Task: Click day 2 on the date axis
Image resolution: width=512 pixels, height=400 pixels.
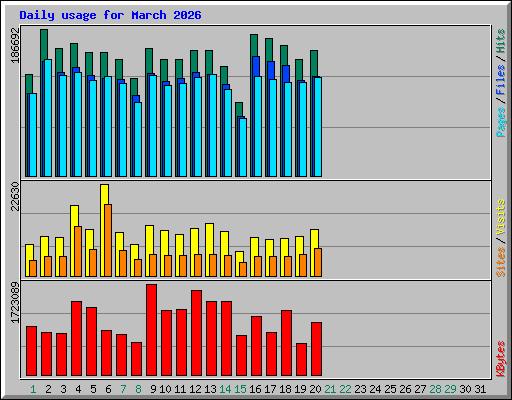Action: tap(48, 389)
